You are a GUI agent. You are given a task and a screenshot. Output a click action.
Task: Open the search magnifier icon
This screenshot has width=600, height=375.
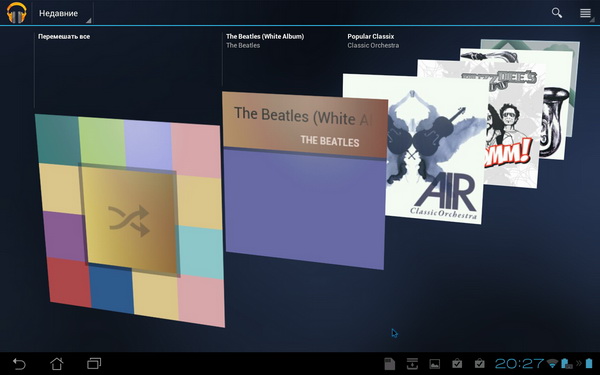(557, 13)
